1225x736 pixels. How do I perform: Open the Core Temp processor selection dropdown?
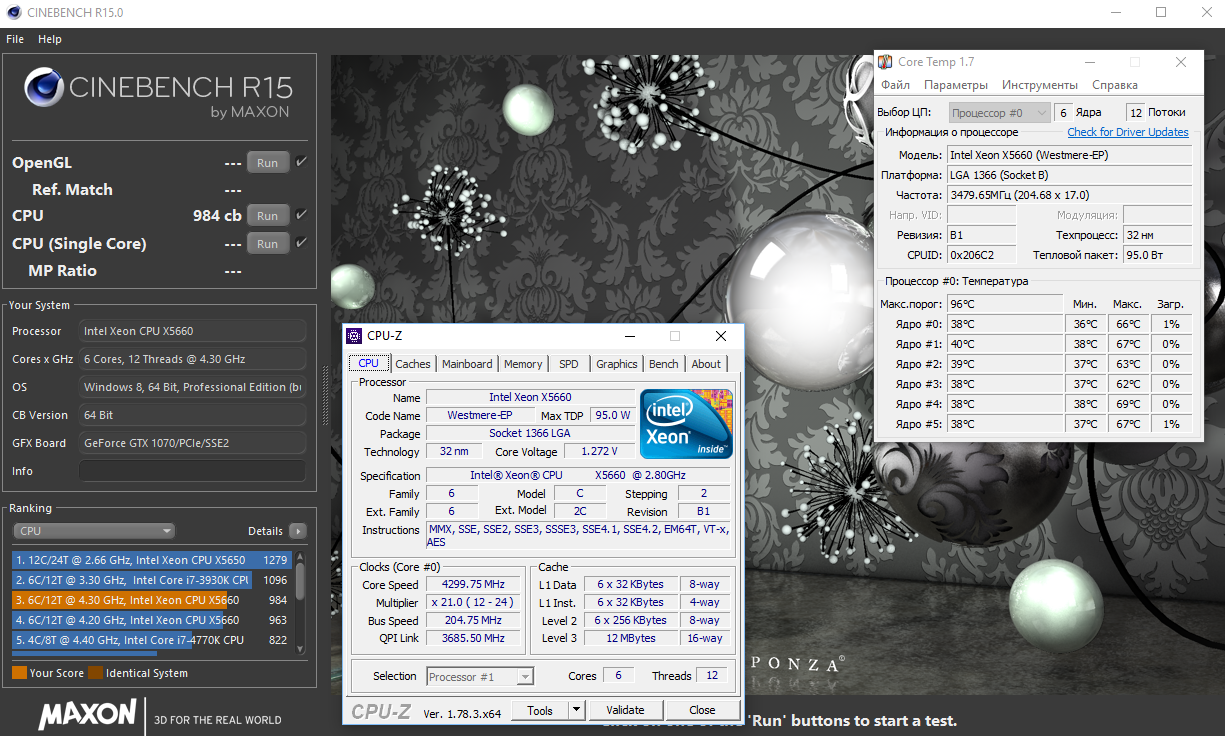click(999, 113)
